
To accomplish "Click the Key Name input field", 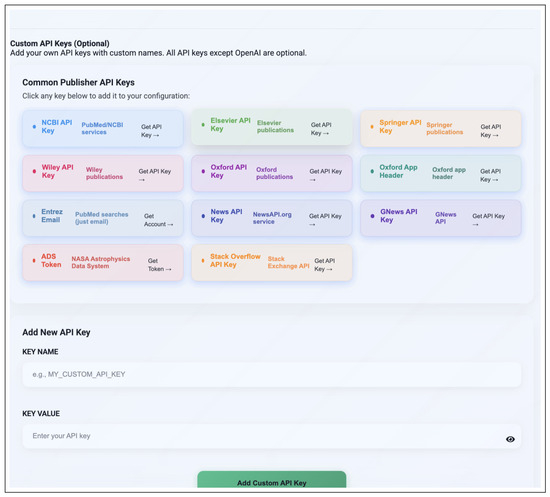I will [271, 375].
